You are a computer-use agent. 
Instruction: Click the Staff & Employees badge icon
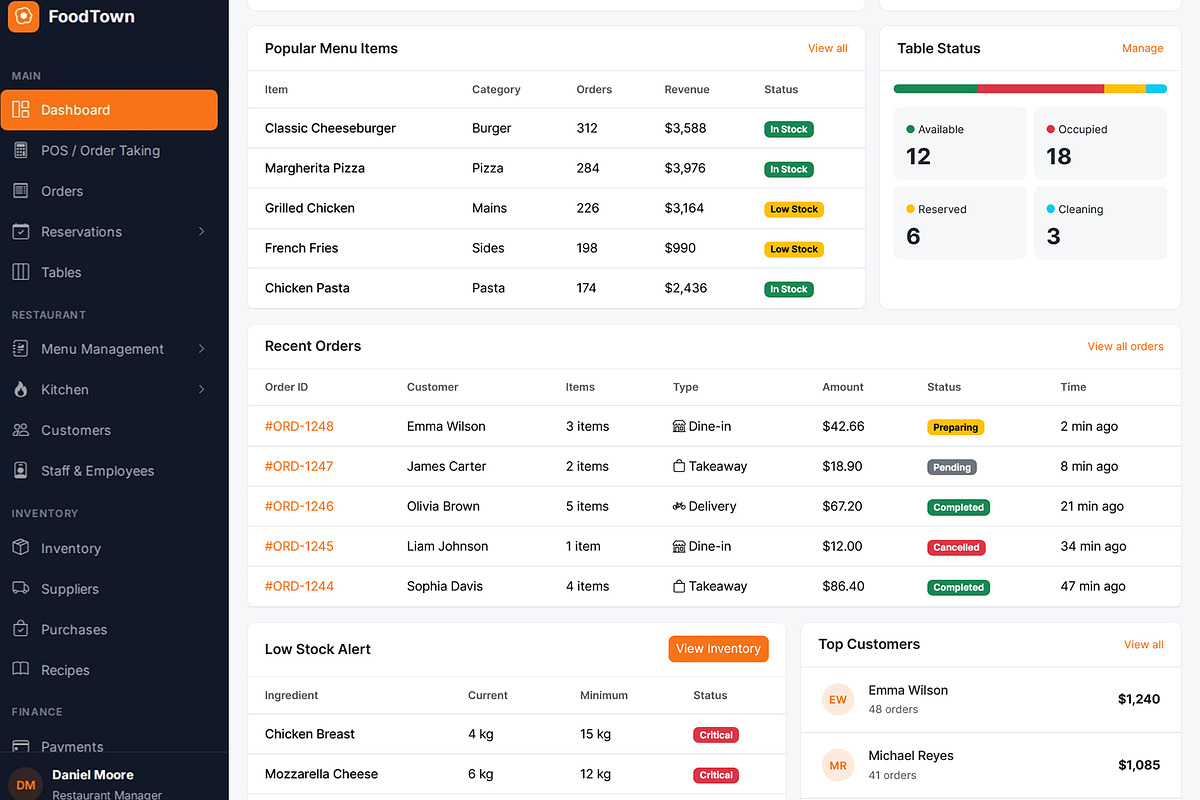coord(21,470)
